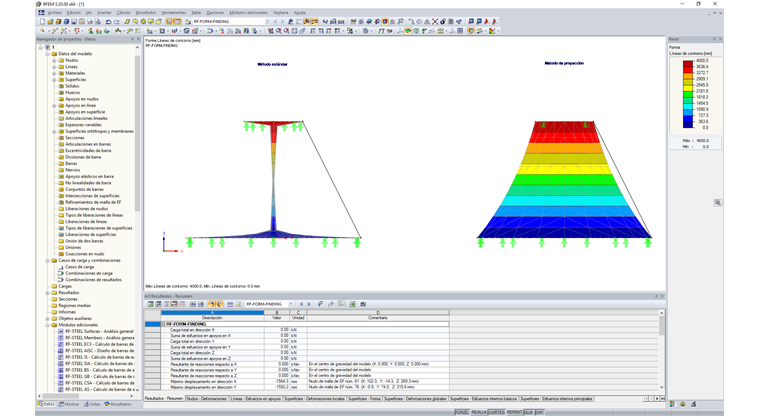Collapse the Módulos adicionales tree node
This screenshot has width=760, height=416.
tap(48, 325)
